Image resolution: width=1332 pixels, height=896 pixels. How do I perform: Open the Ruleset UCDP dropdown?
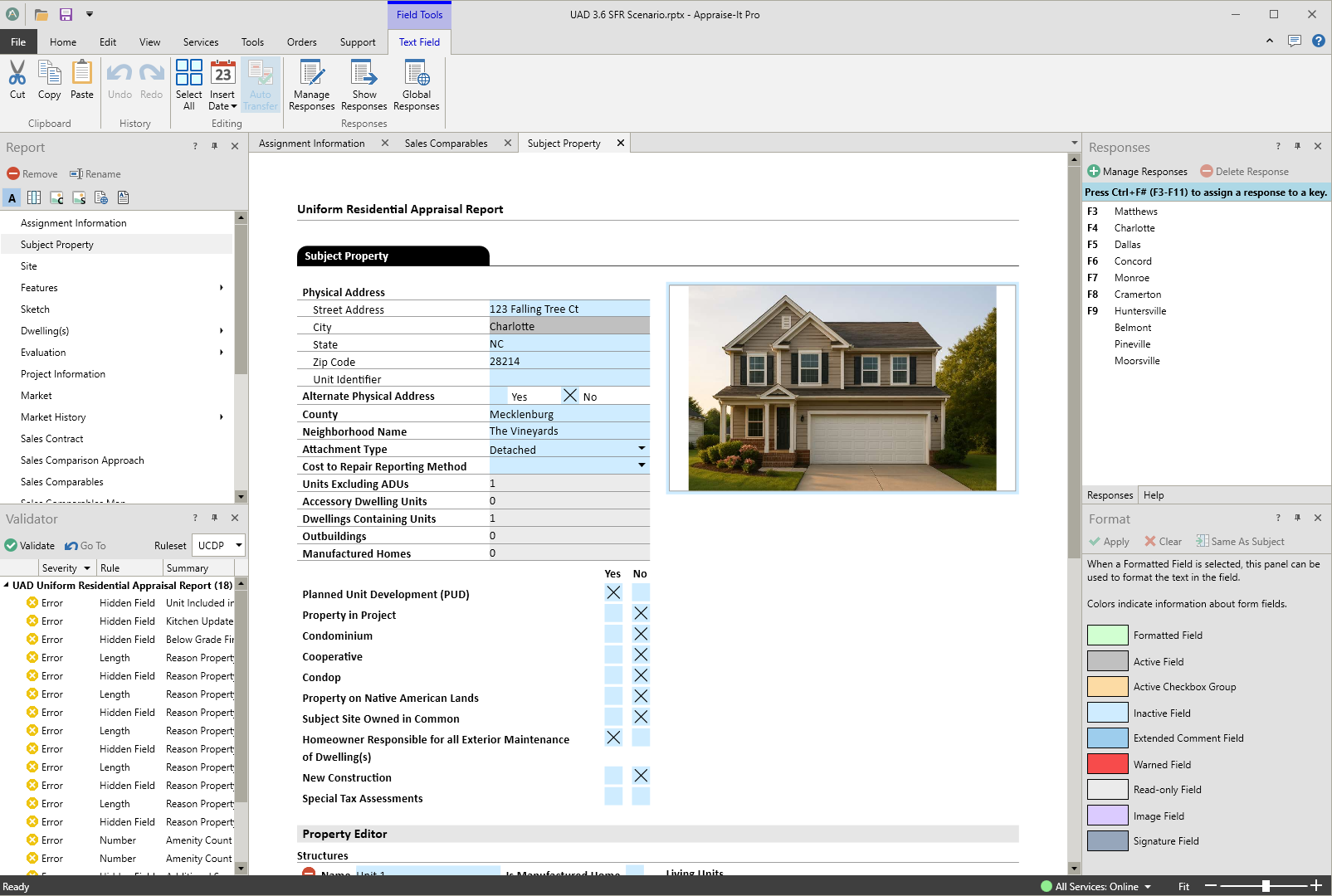coord(238,545)
